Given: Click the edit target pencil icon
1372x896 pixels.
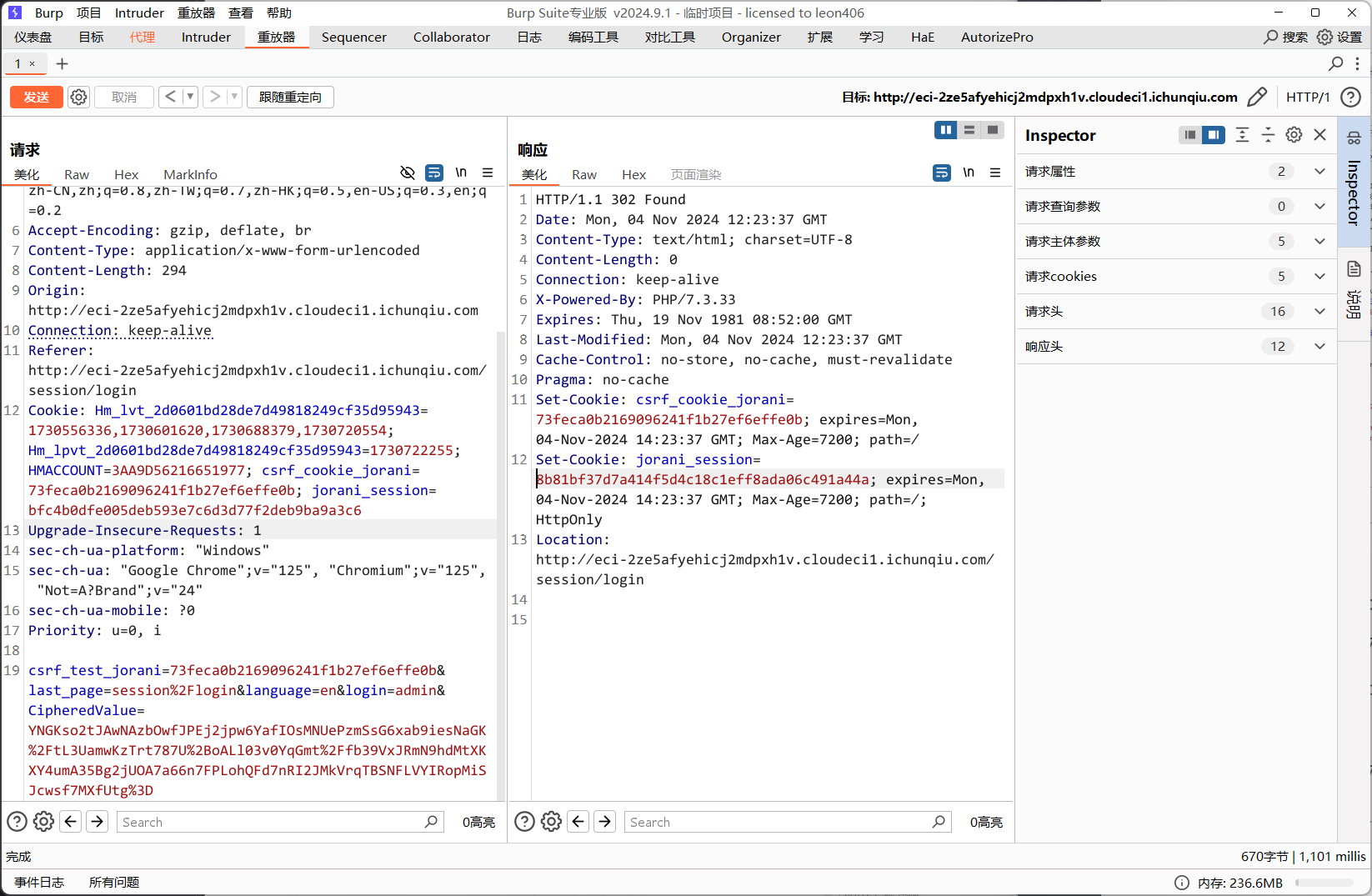Looking at the screenshot, I should tap(1257, 98).
